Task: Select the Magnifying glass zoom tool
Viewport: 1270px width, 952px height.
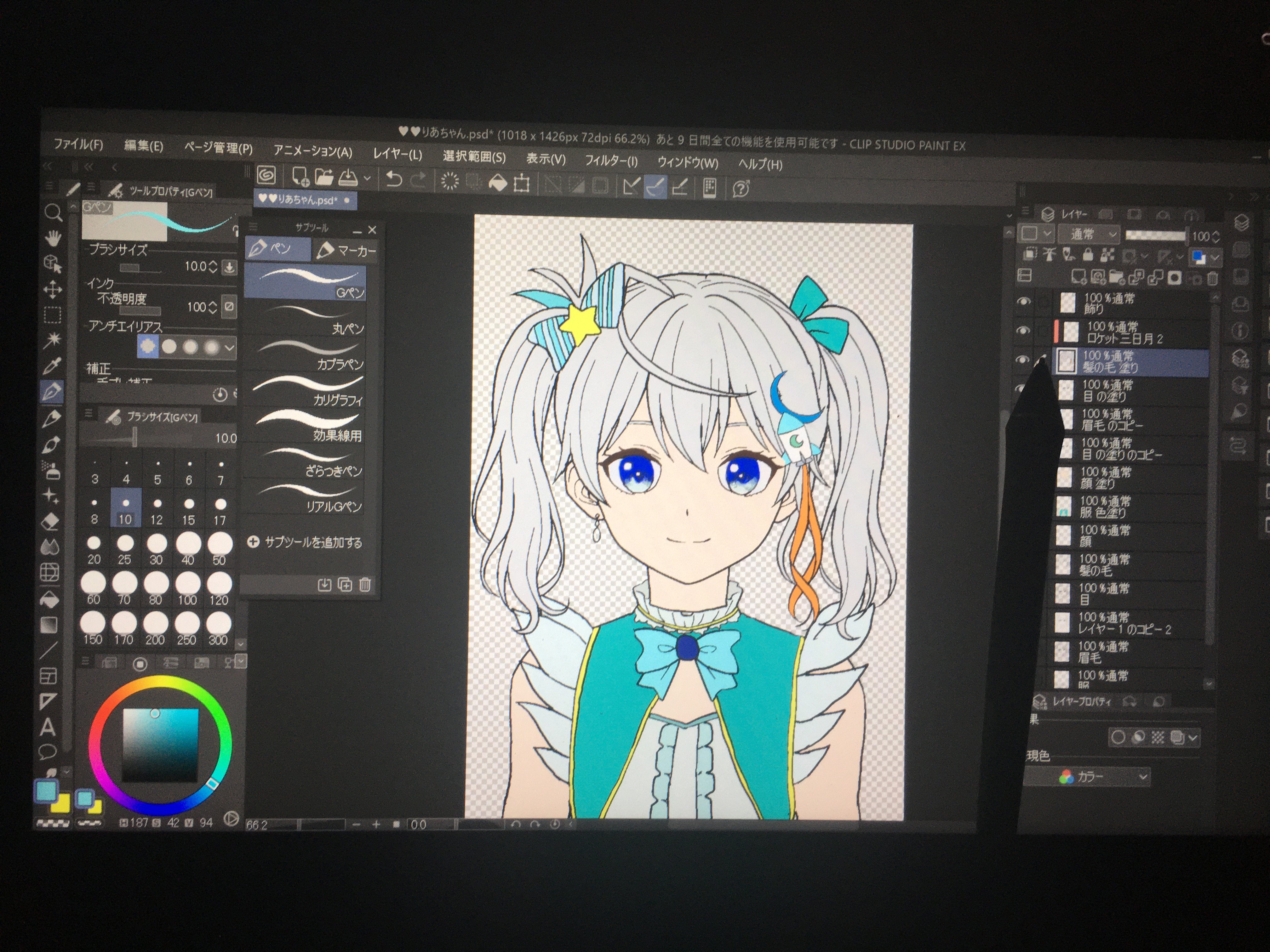Action: [x=54, y=213]
